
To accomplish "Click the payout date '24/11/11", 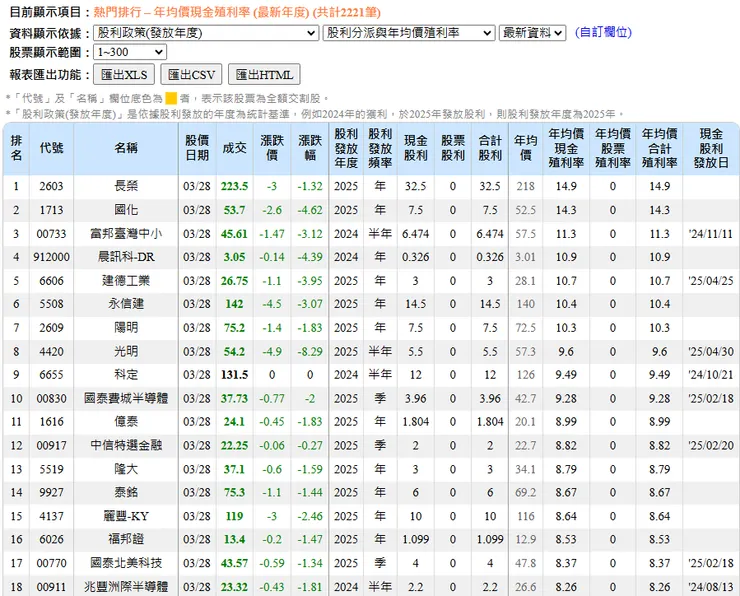I will coord(711,234).
